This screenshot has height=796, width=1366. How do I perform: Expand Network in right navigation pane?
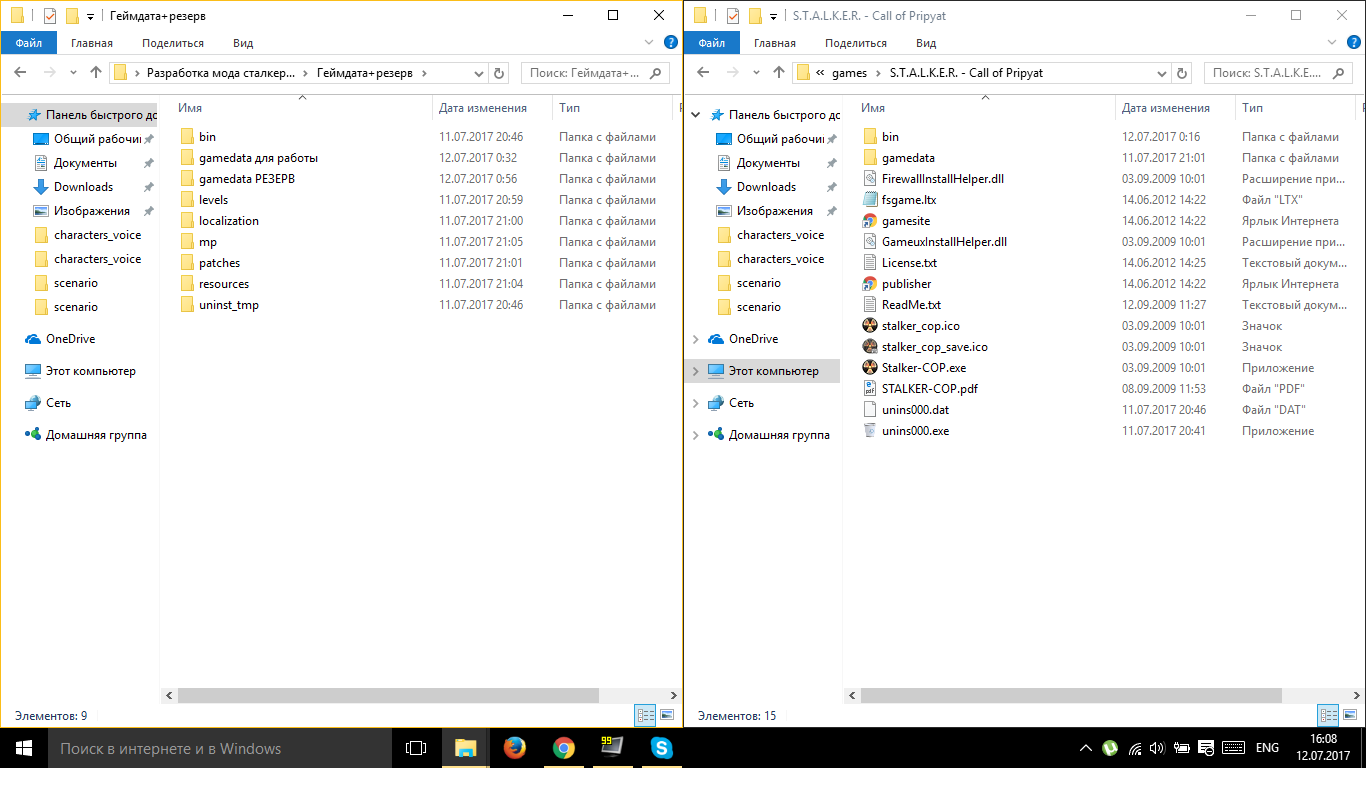(x=696, y=403)
